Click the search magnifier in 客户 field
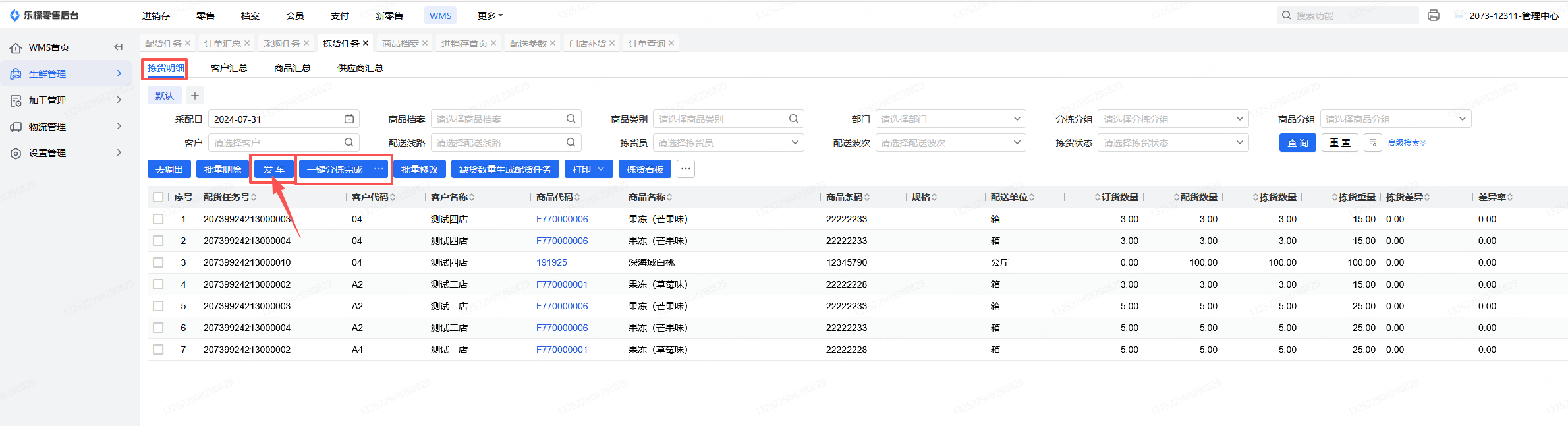 click(349, 143)
